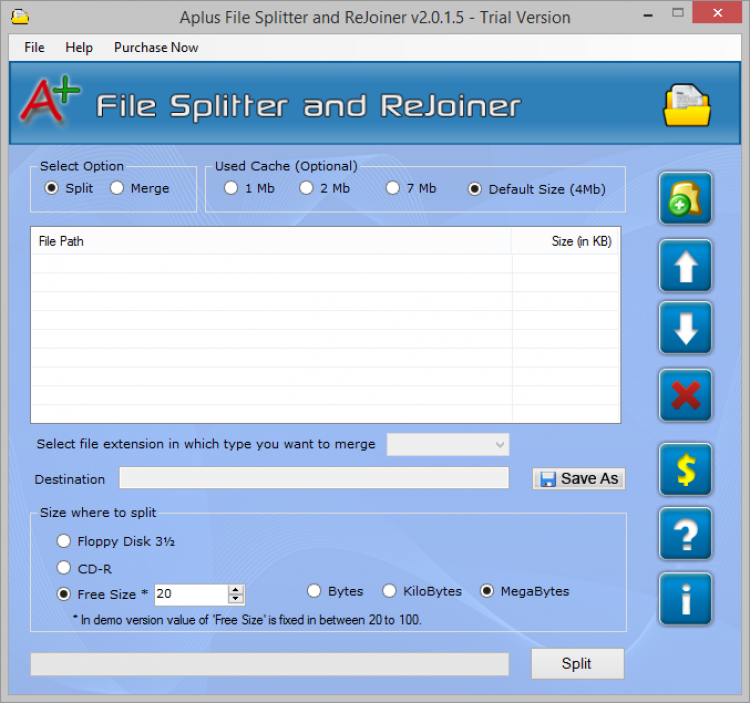Image resolution: width=750 pixels, height=703 pixels.
Task: Click the progress bar at bottom
Action: point(270,664)
